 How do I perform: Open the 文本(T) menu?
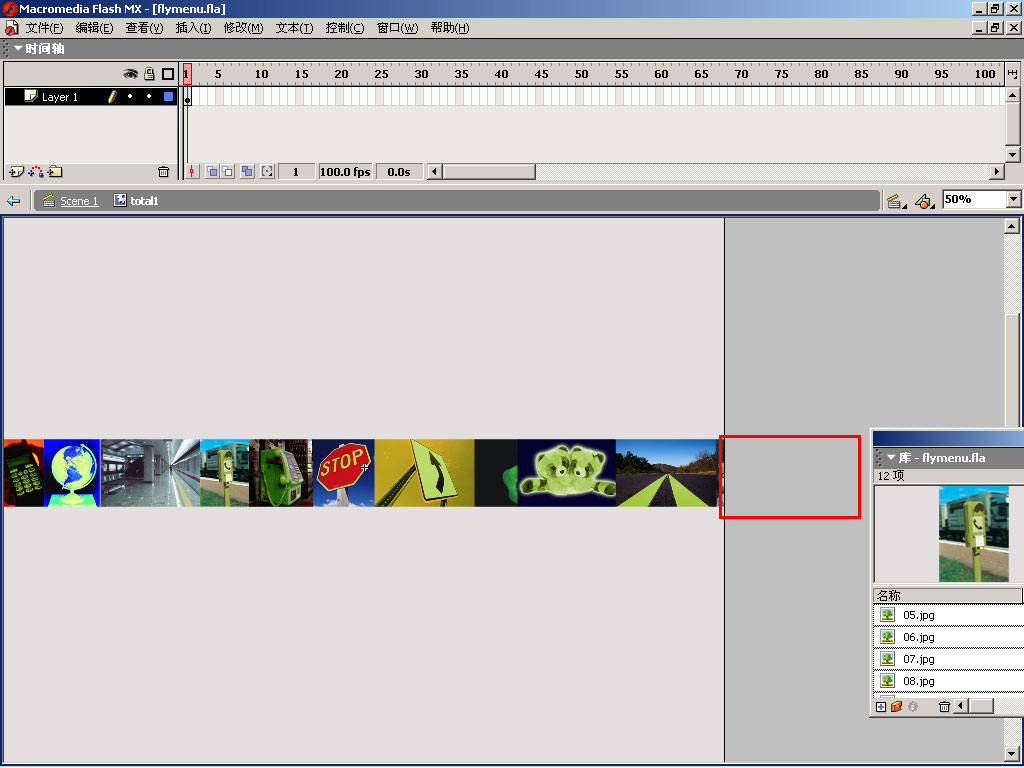pyautogui.click(x=294, y=28)
